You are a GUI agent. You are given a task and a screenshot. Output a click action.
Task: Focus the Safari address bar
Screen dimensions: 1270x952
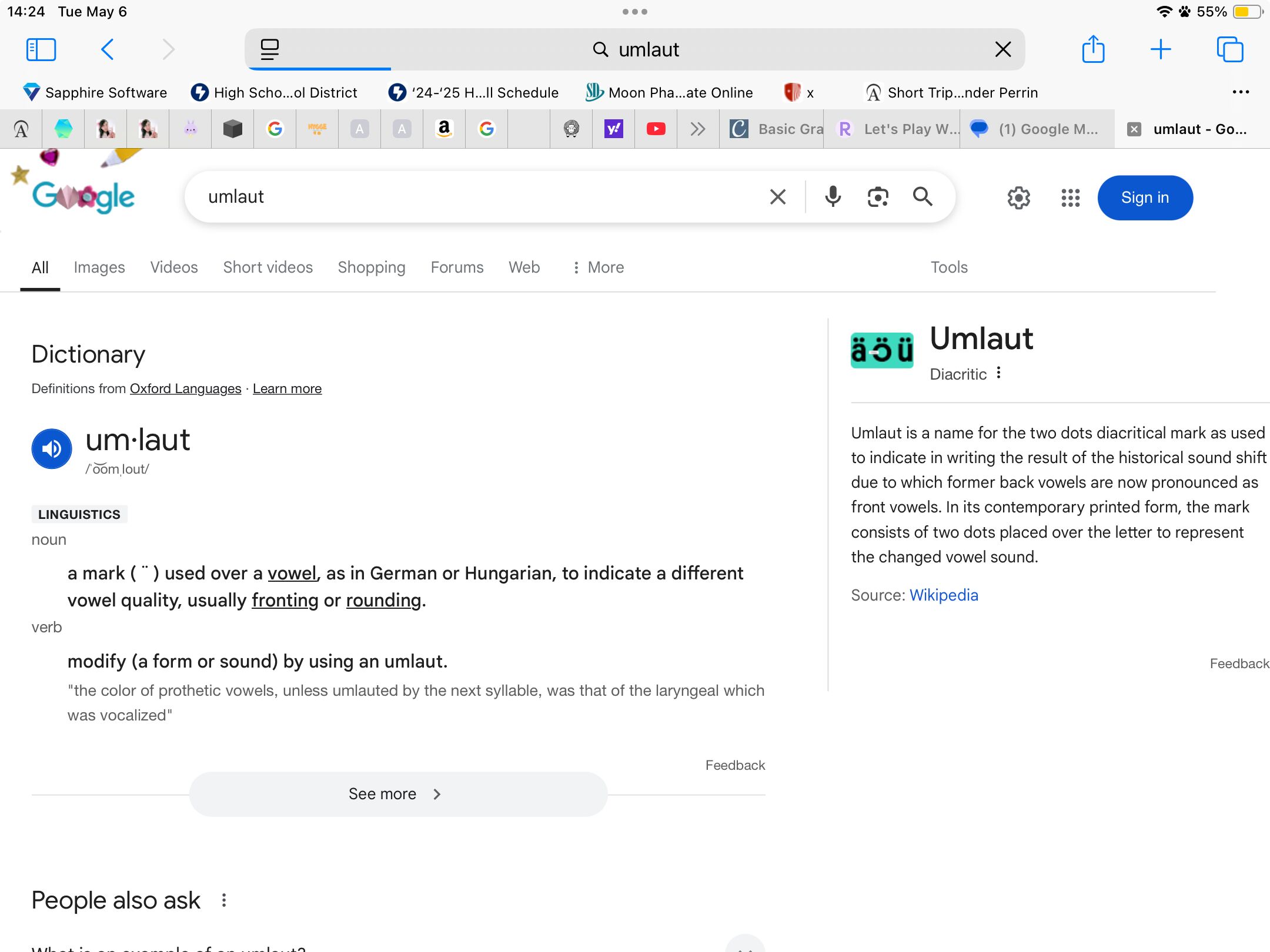coord(635,49)
